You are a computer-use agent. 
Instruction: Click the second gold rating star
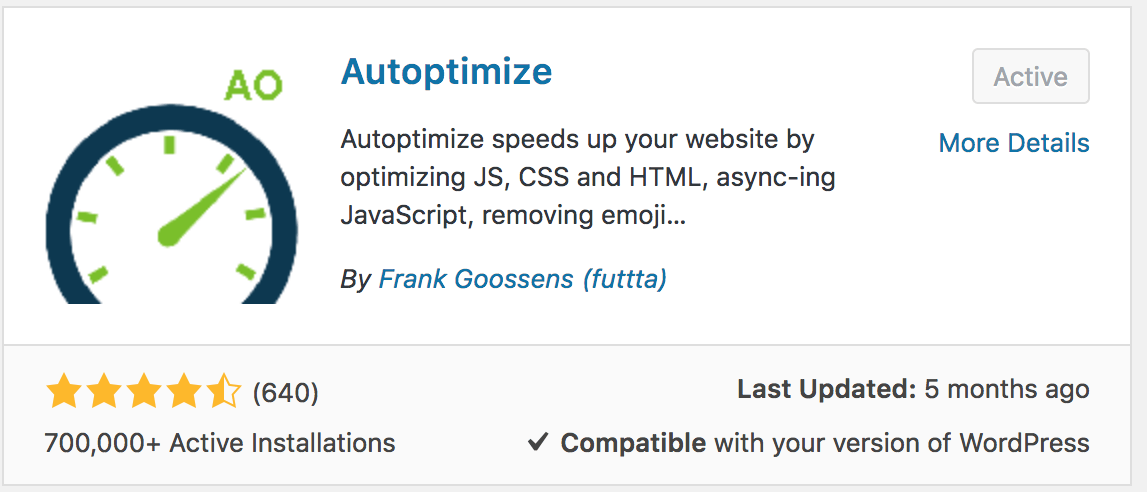click(x=104, y=391)
